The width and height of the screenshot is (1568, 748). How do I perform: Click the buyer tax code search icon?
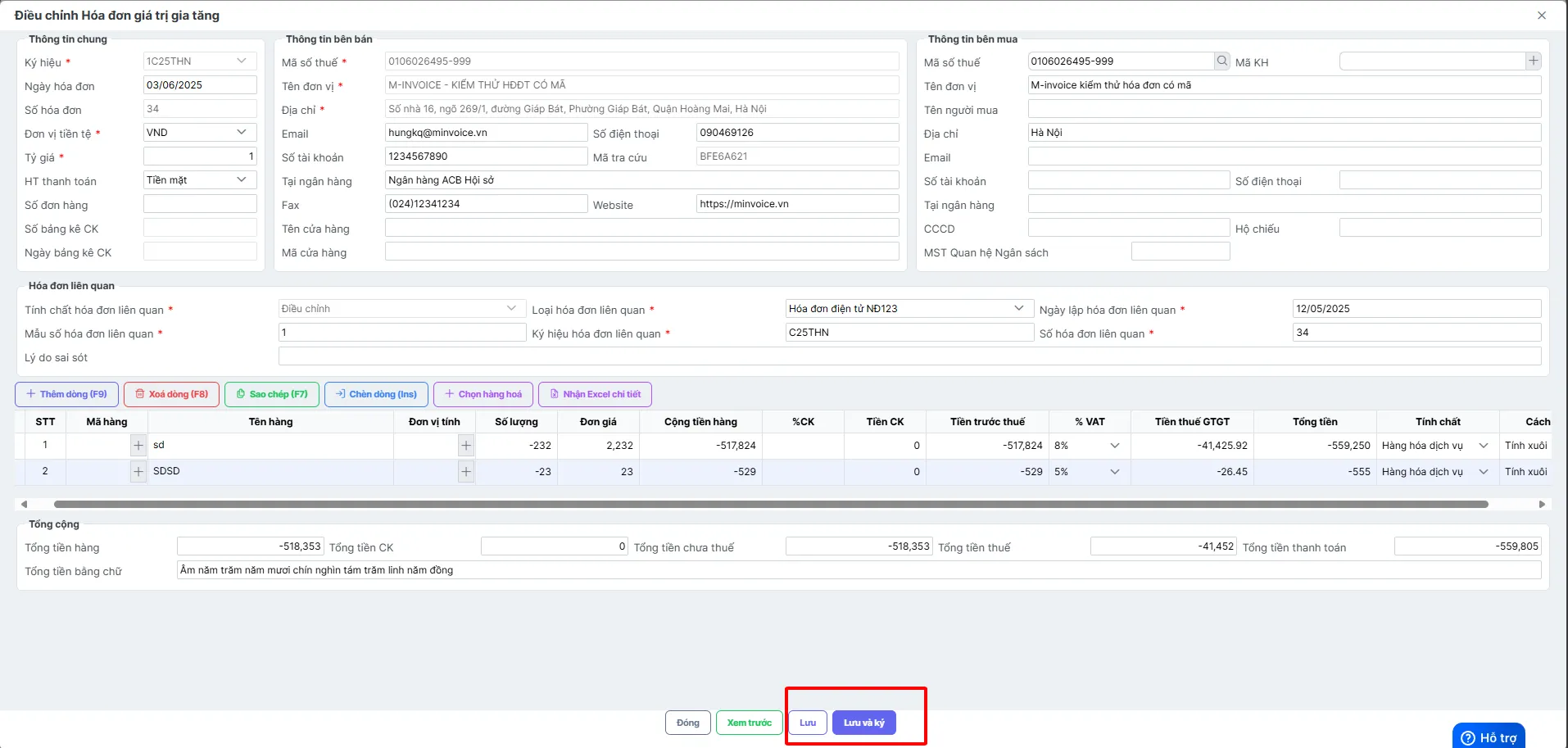click(x=1221, y=61)
